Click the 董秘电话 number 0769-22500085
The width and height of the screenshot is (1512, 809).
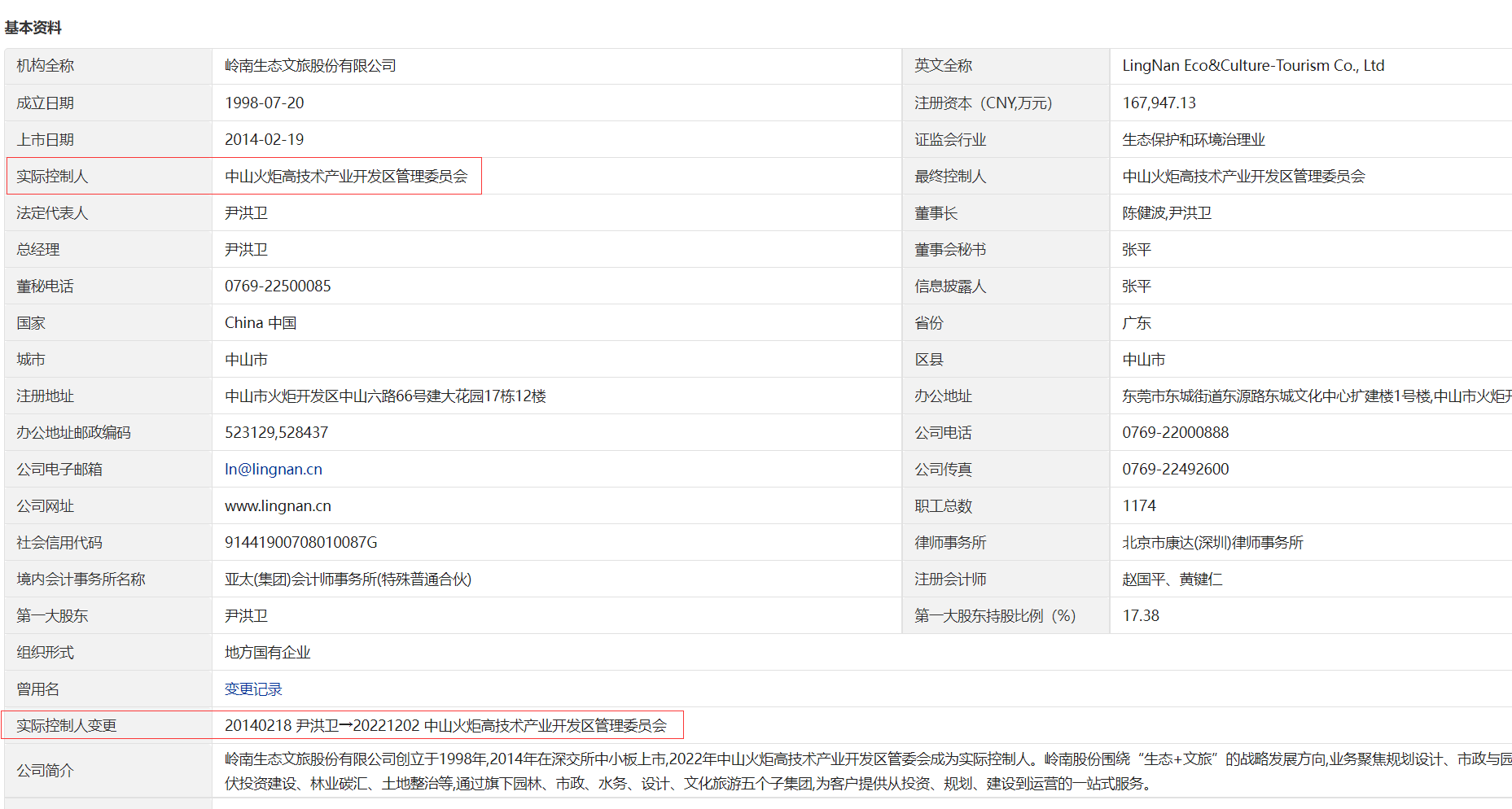pos(278,286)
